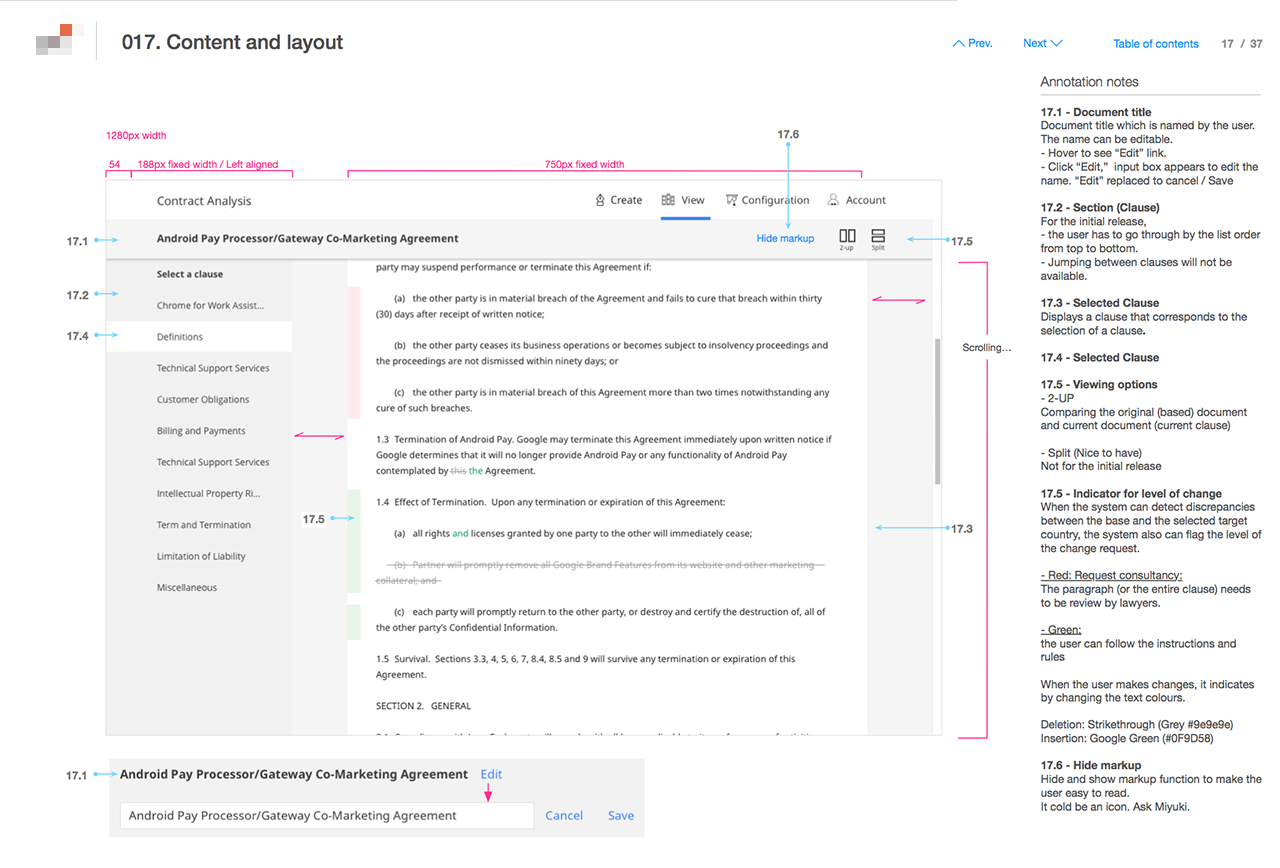
Task: Click Cancel in title editor
Action: pos(564,815)
